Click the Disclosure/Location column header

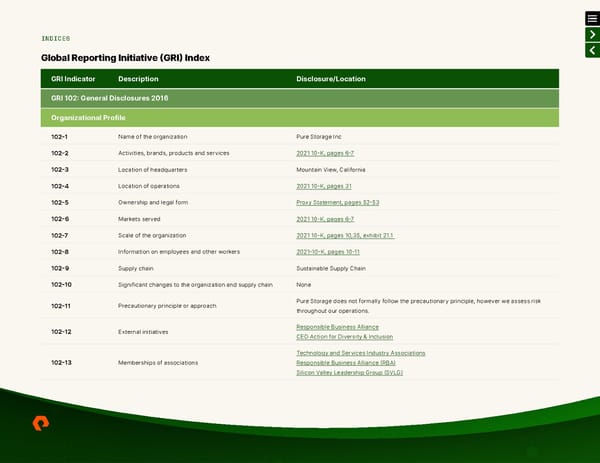(331, 79)
